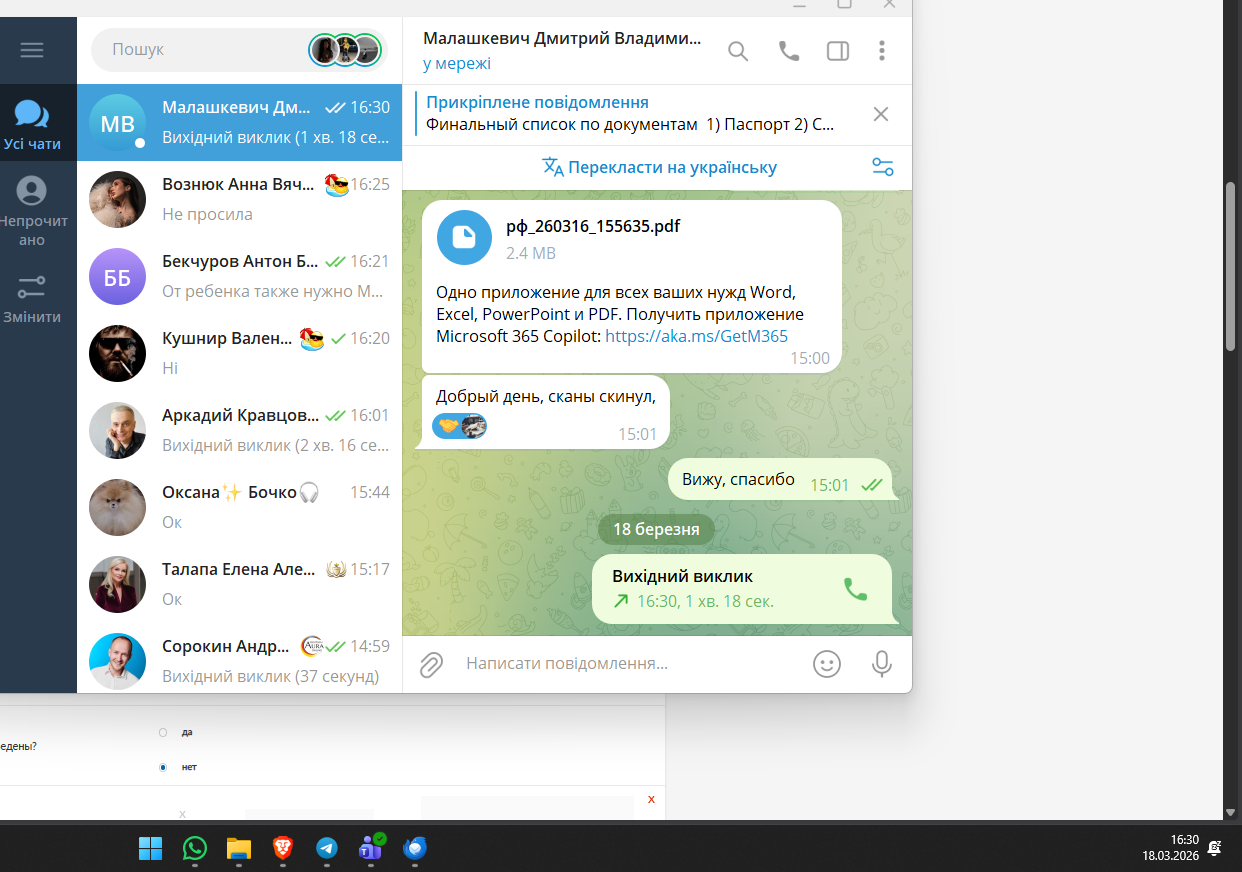The width and height of the screenshot is (1242, 872).
Task: Open chat with Малашкевич in chat list
Action: coord(240,123)
